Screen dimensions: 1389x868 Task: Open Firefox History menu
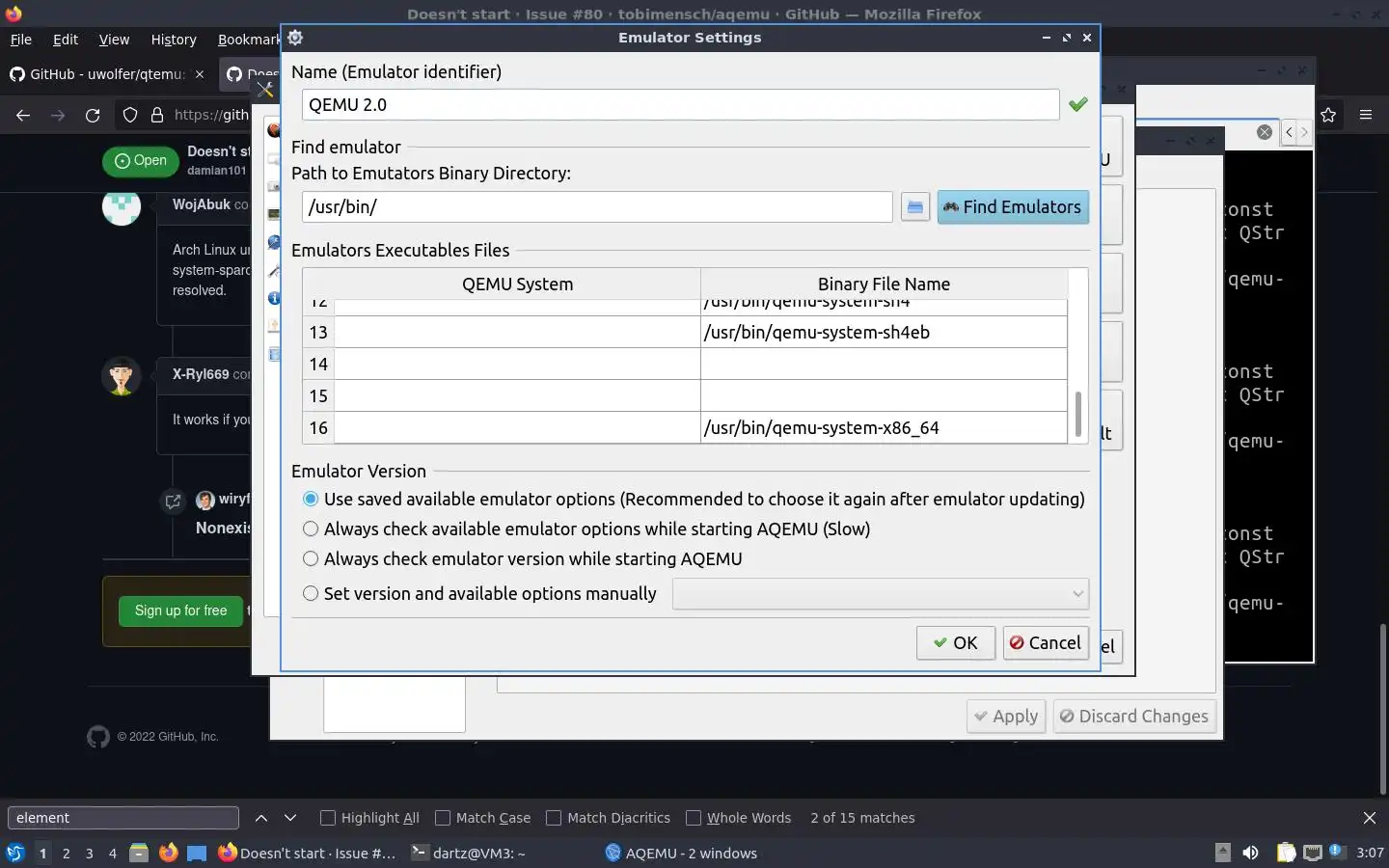(174, 40)
